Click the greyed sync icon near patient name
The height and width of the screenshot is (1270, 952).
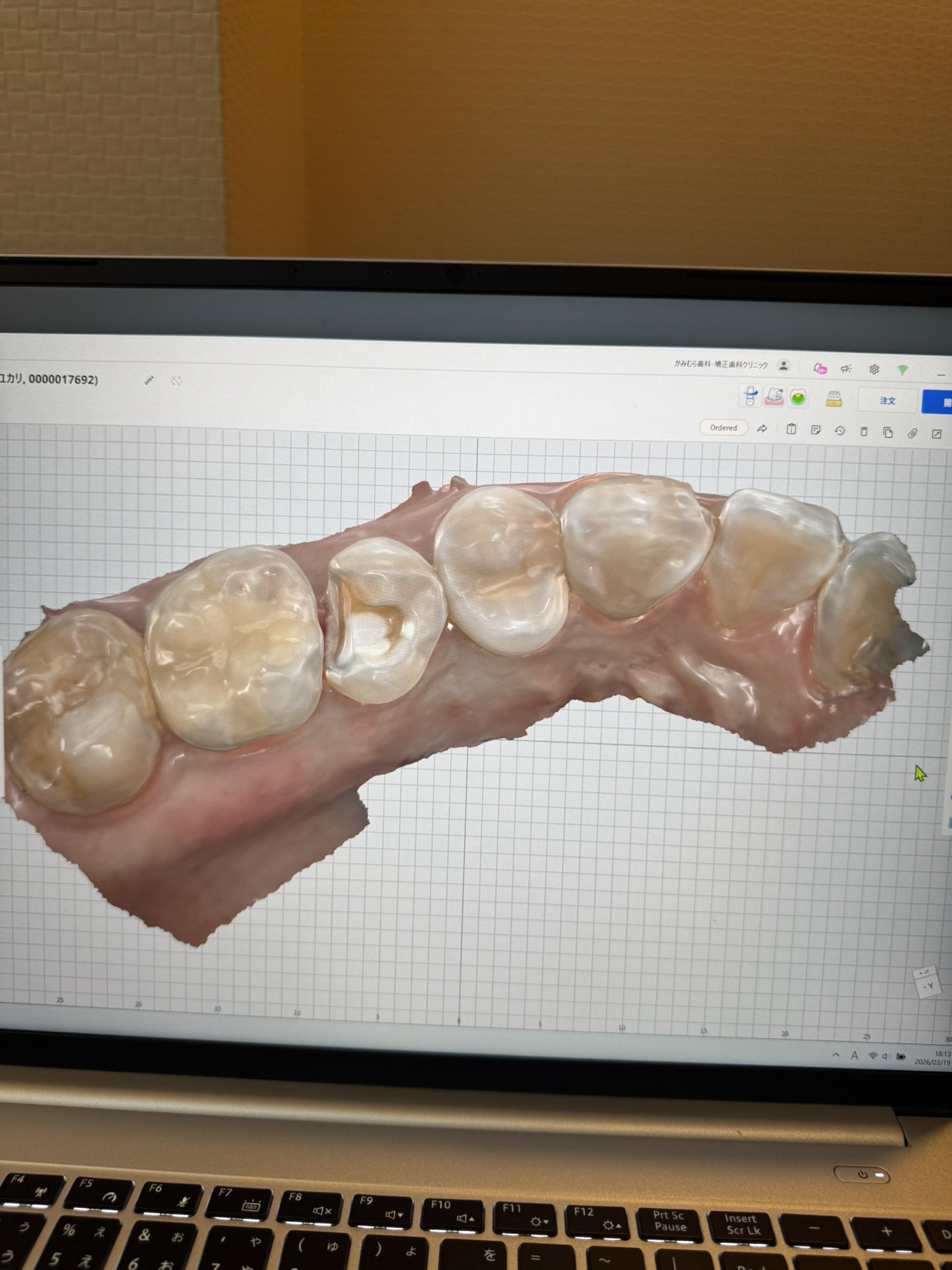pyautogui.click(x=176, y=381)
